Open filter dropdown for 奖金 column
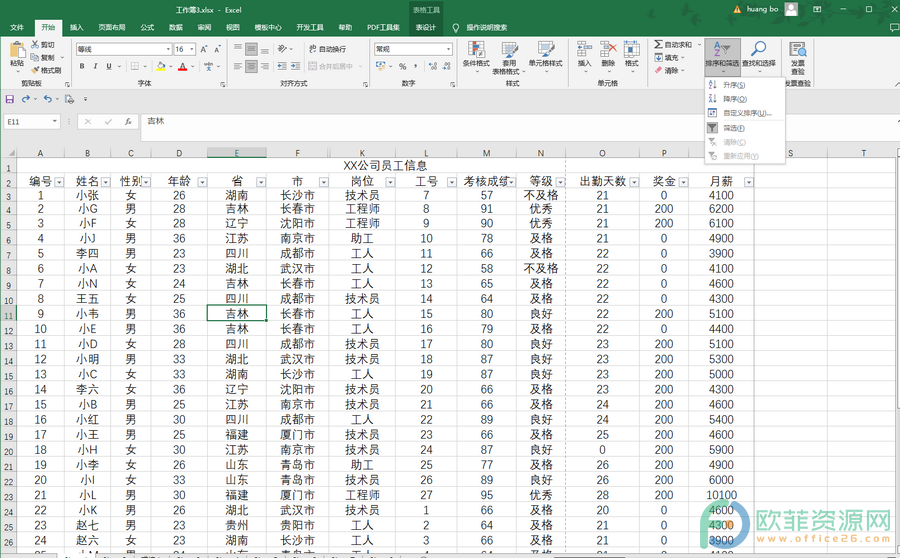900x558 pixels. pos(683,182)
